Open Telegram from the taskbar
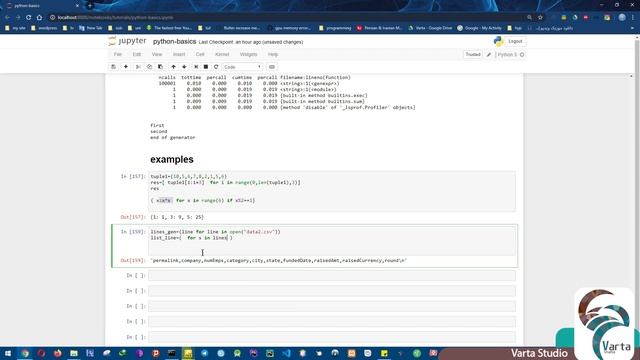The width and height of the screenshot is (640, 360). pyautogui.click(x=204, y=353)
